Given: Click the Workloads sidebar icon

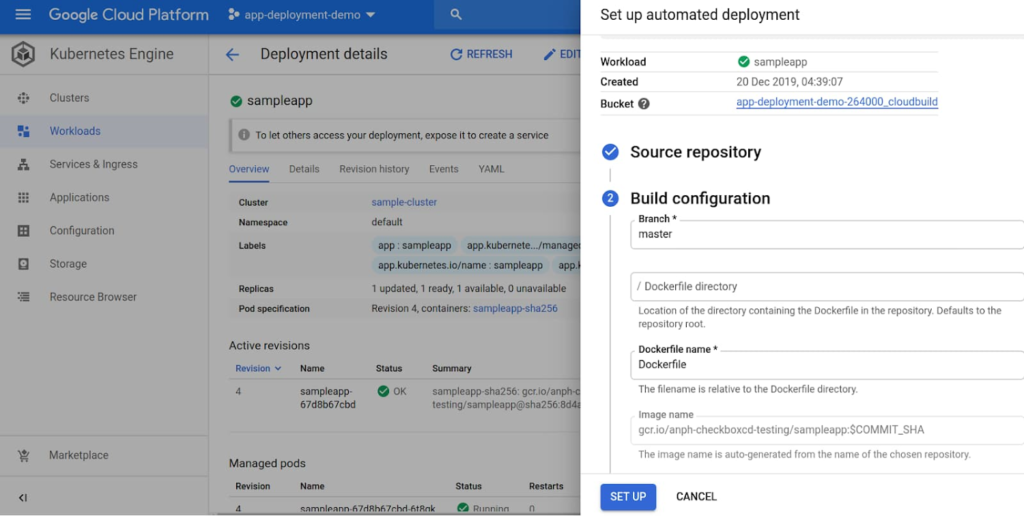Looking at the screenshot, I should coord(24,131).
